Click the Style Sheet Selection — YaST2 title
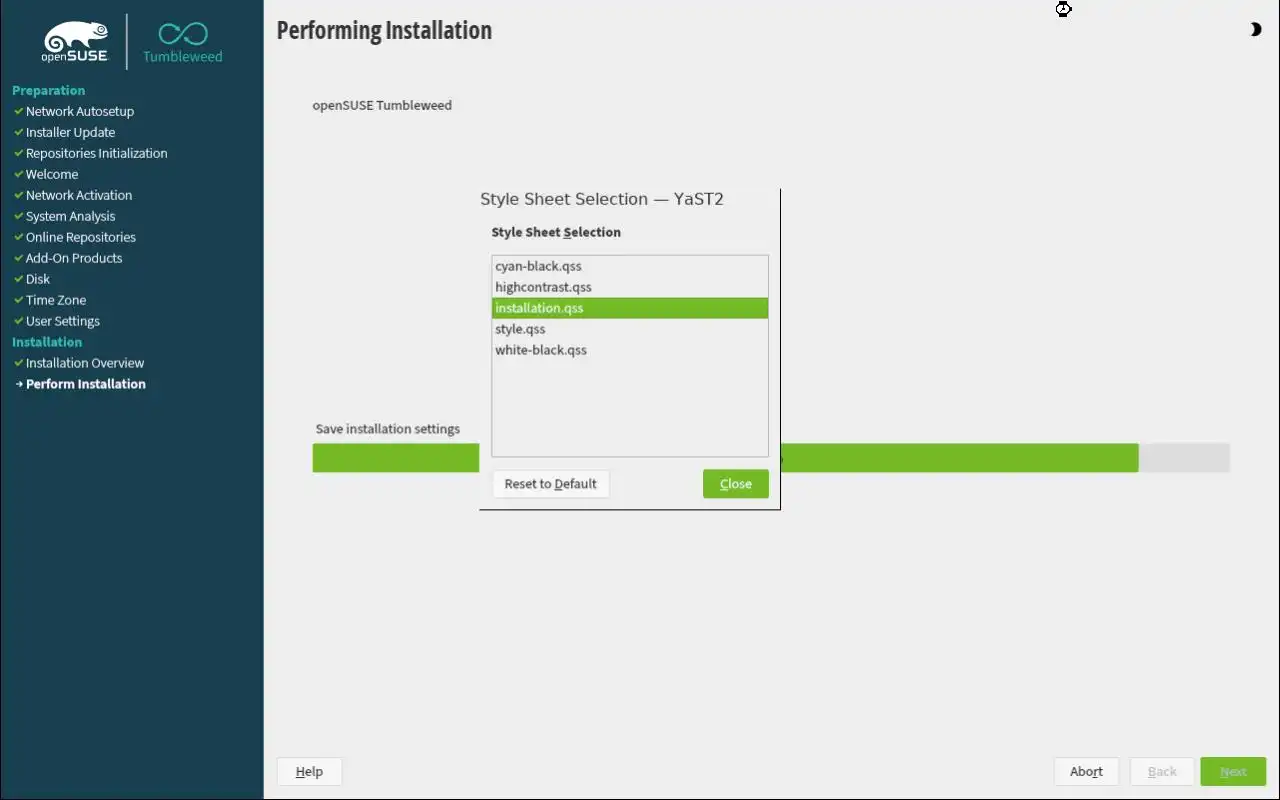1280x800 pixels. coord(602,199)
